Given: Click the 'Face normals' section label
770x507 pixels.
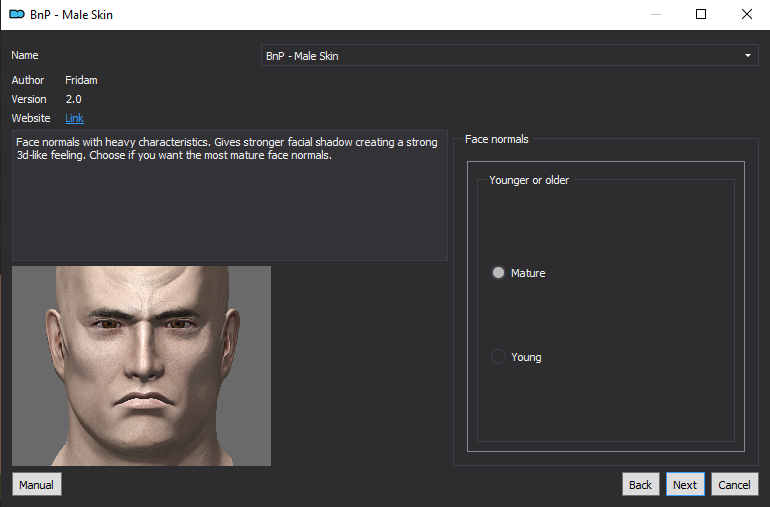Looking at the screenshot, I should pos(496,140).
